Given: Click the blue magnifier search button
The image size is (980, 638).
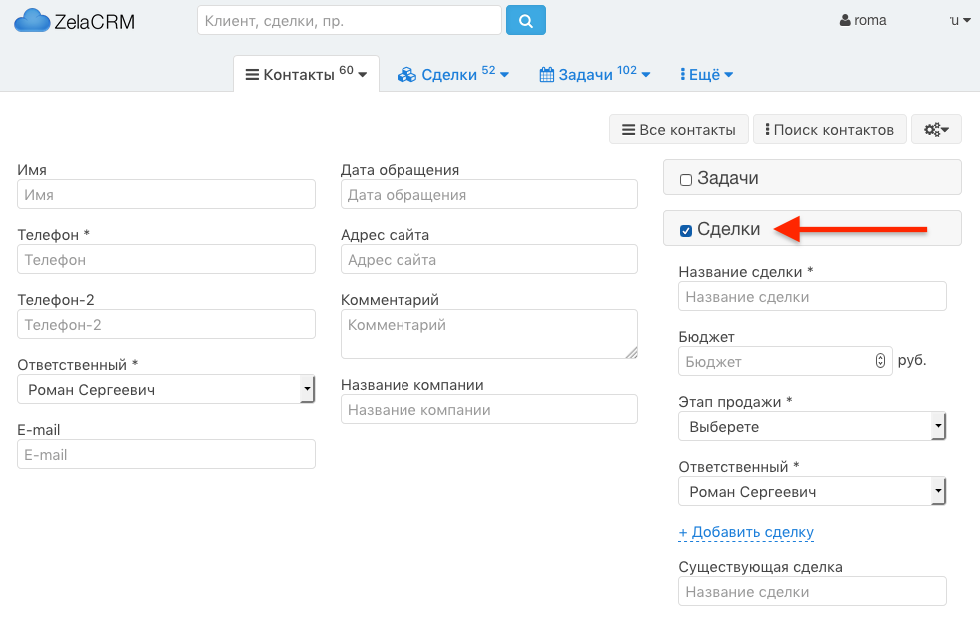Looking at the screenshot, I should (x=526, y=21).
